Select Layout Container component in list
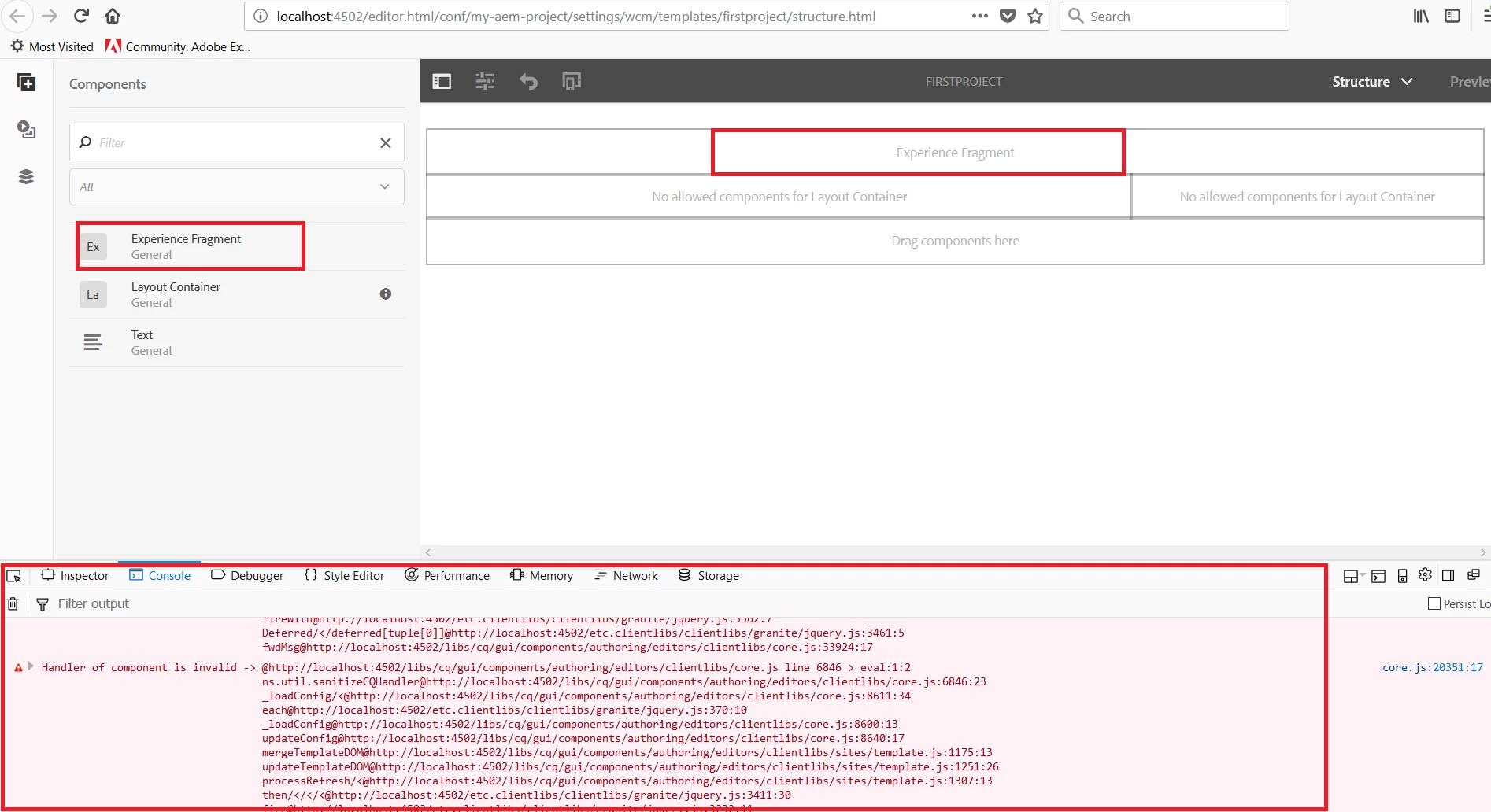 (237, 294)
